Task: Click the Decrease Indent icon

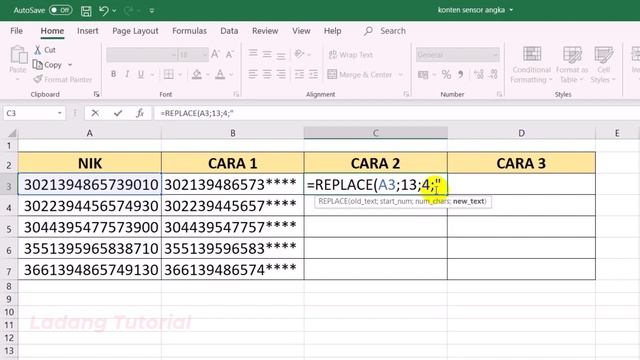Action: [x=299, y=74]
